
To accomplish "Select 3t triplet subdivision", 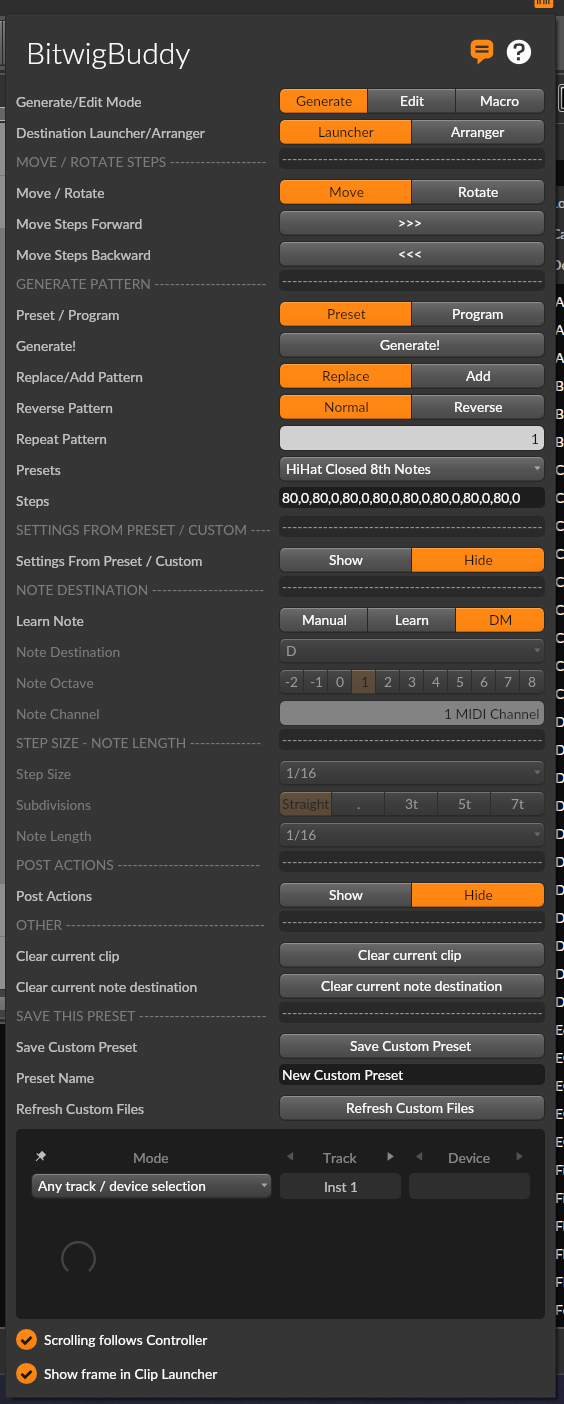I will coord(411,804).
